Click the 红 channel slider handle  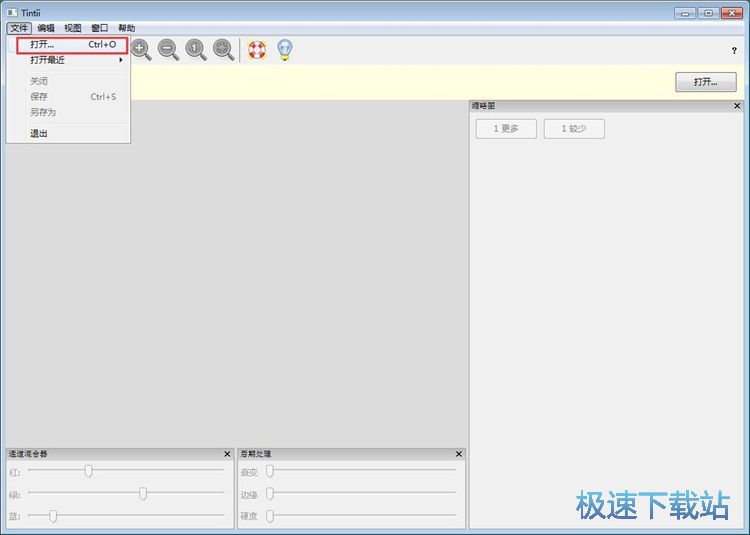click(88, 471)
